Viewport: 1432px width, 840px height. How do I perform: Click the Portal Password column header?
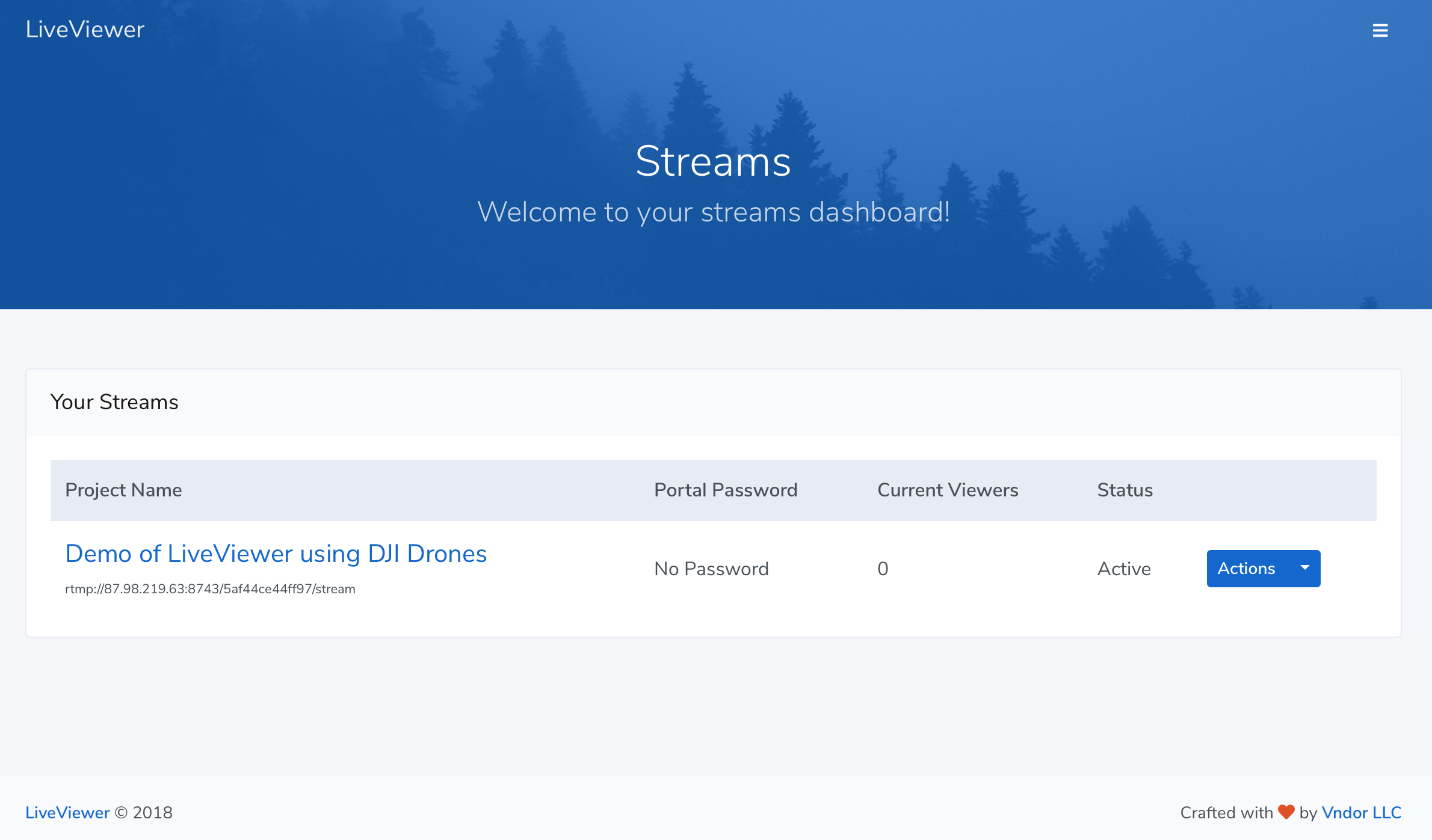coord(726,490)
